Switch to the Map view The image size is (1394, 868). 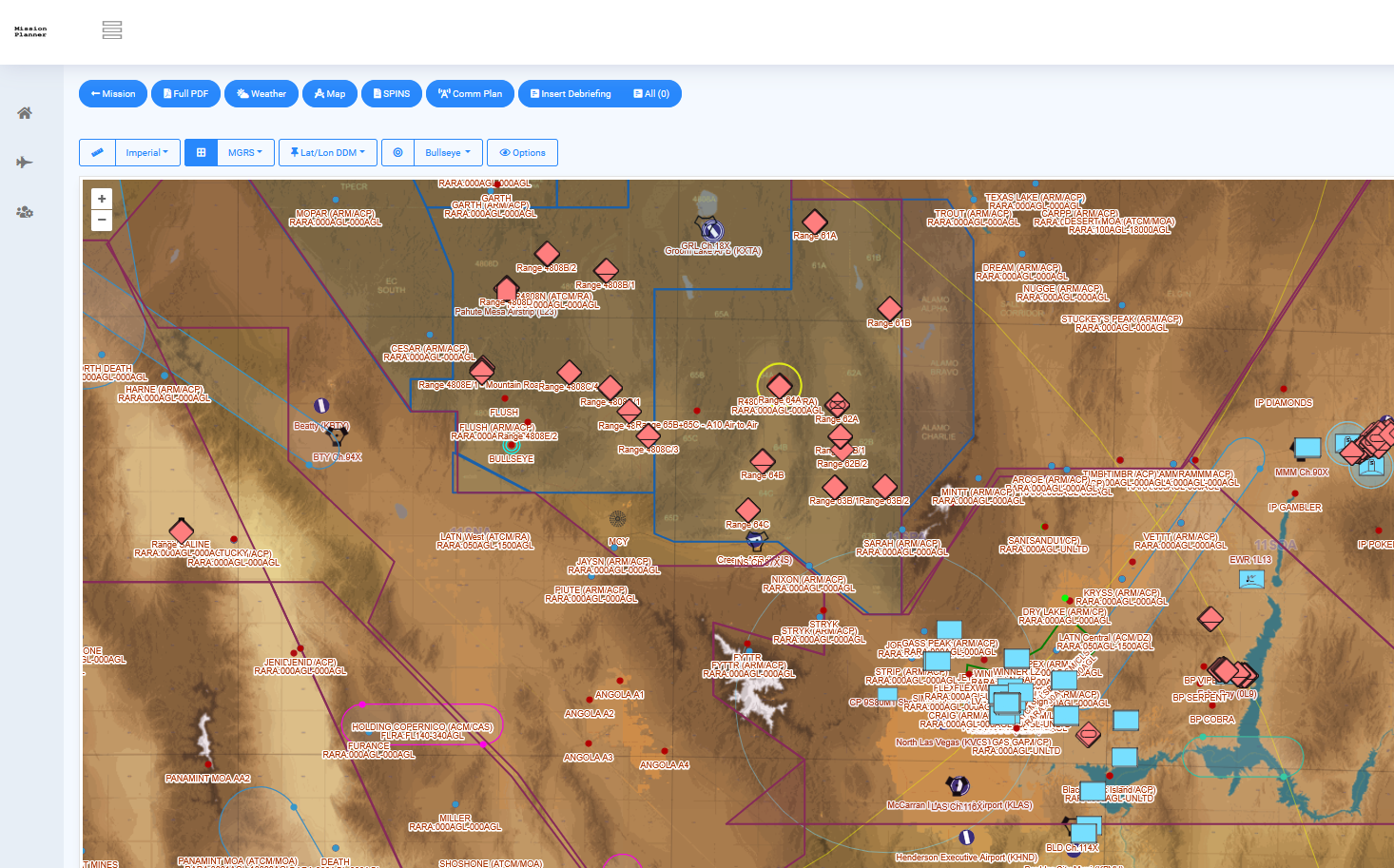point(330,94)
